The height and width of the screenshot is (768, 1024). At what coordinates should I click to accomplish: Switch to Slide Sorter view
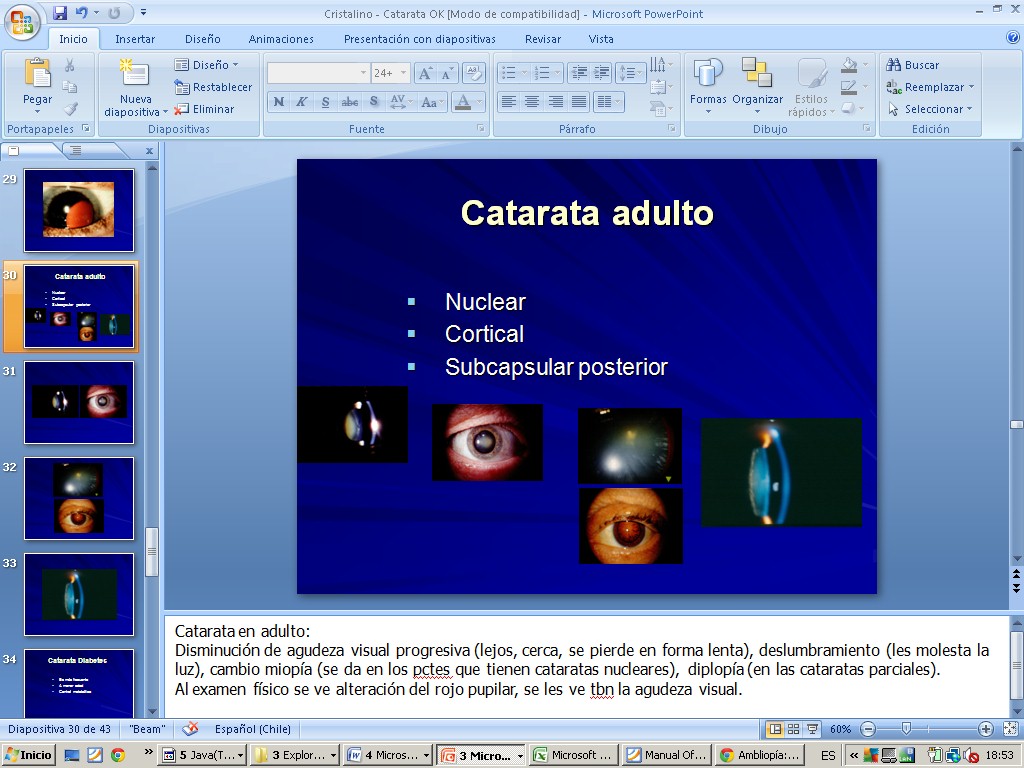793,729
